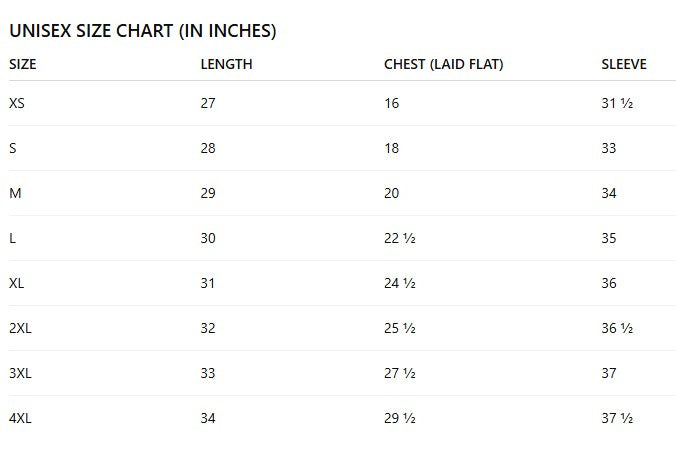
Task: Click the sleeve value 36 ½ for 2XL
Action: [x=617, y=328]
